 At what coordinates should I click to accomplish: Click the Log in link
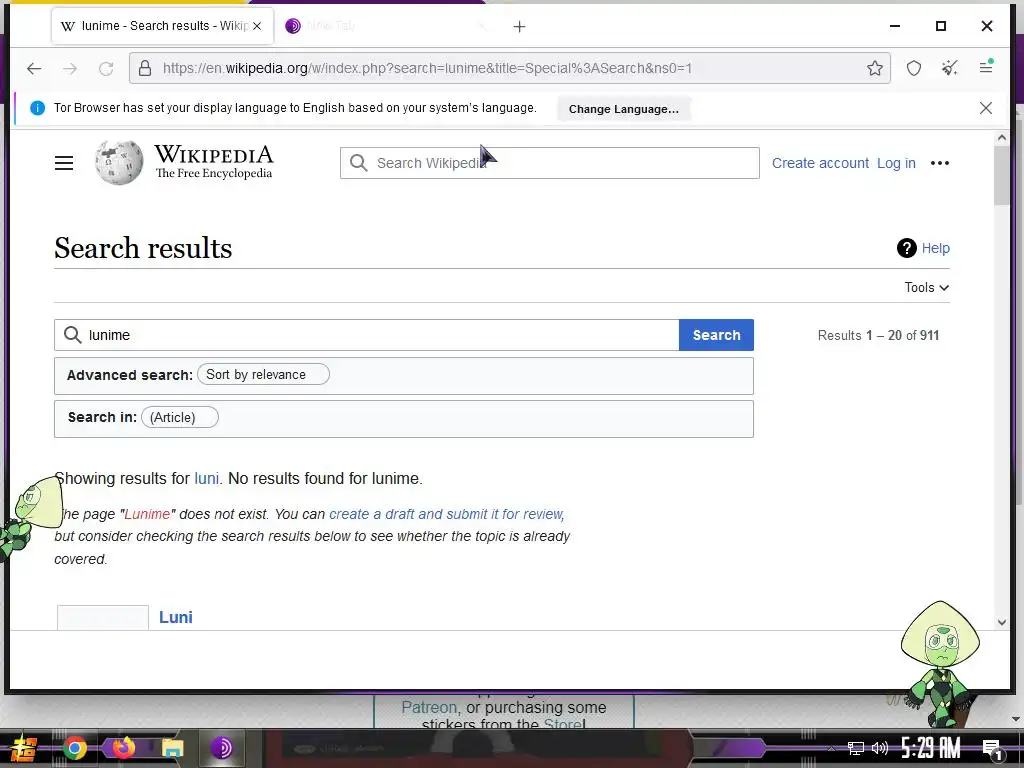click(x=896, y=163)
